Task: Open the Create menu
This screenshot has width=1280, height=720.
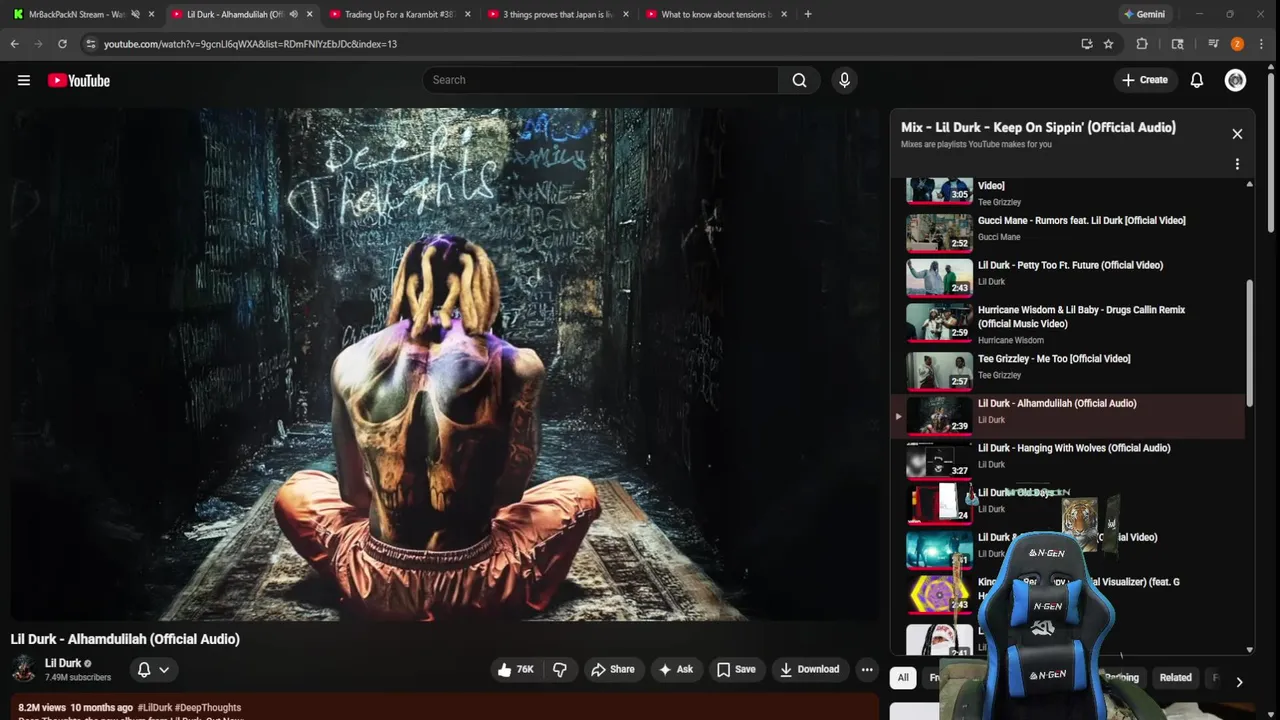Action: click(x=1145, y=80)
